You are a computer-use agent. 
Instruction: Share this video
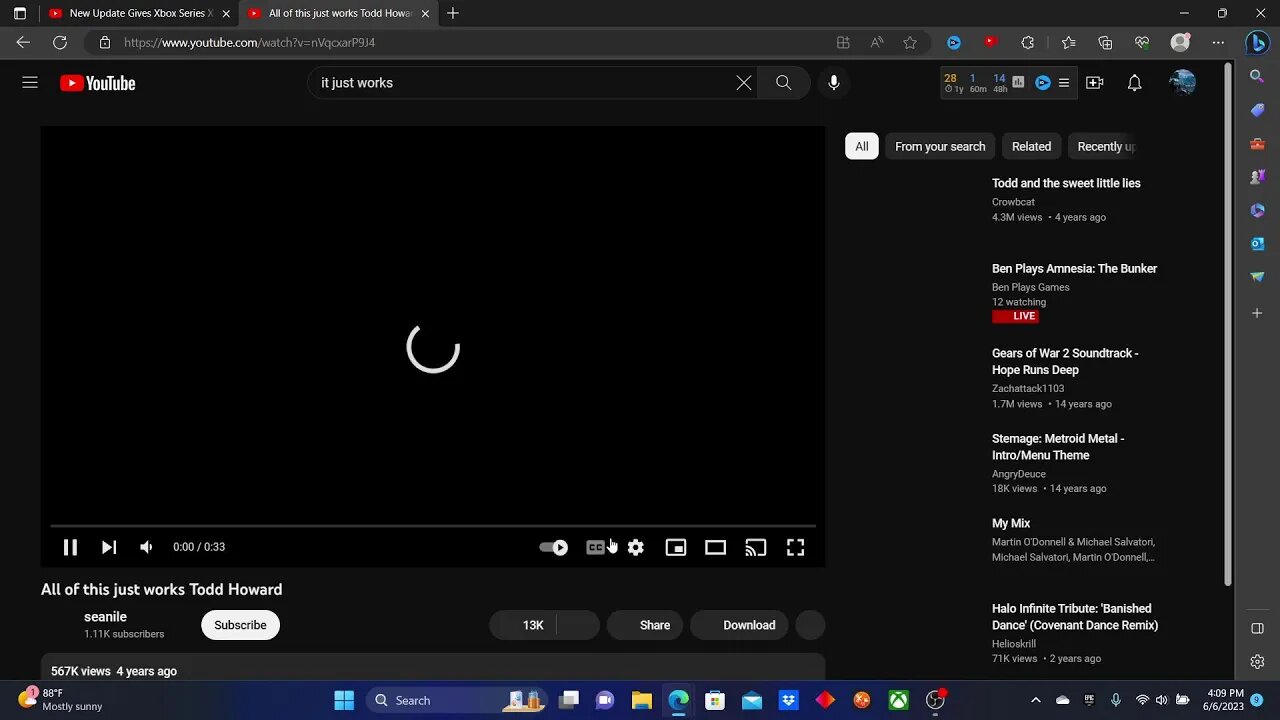(645, 625)
